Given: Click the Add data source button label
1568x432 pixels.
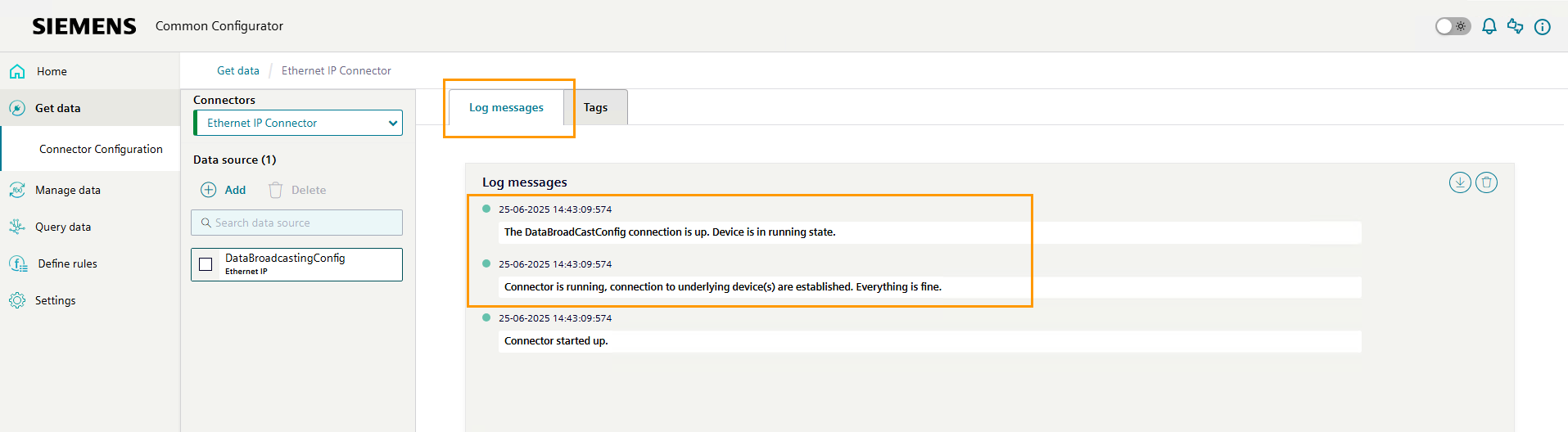Looking at the screenshot, I should (235, 190).
